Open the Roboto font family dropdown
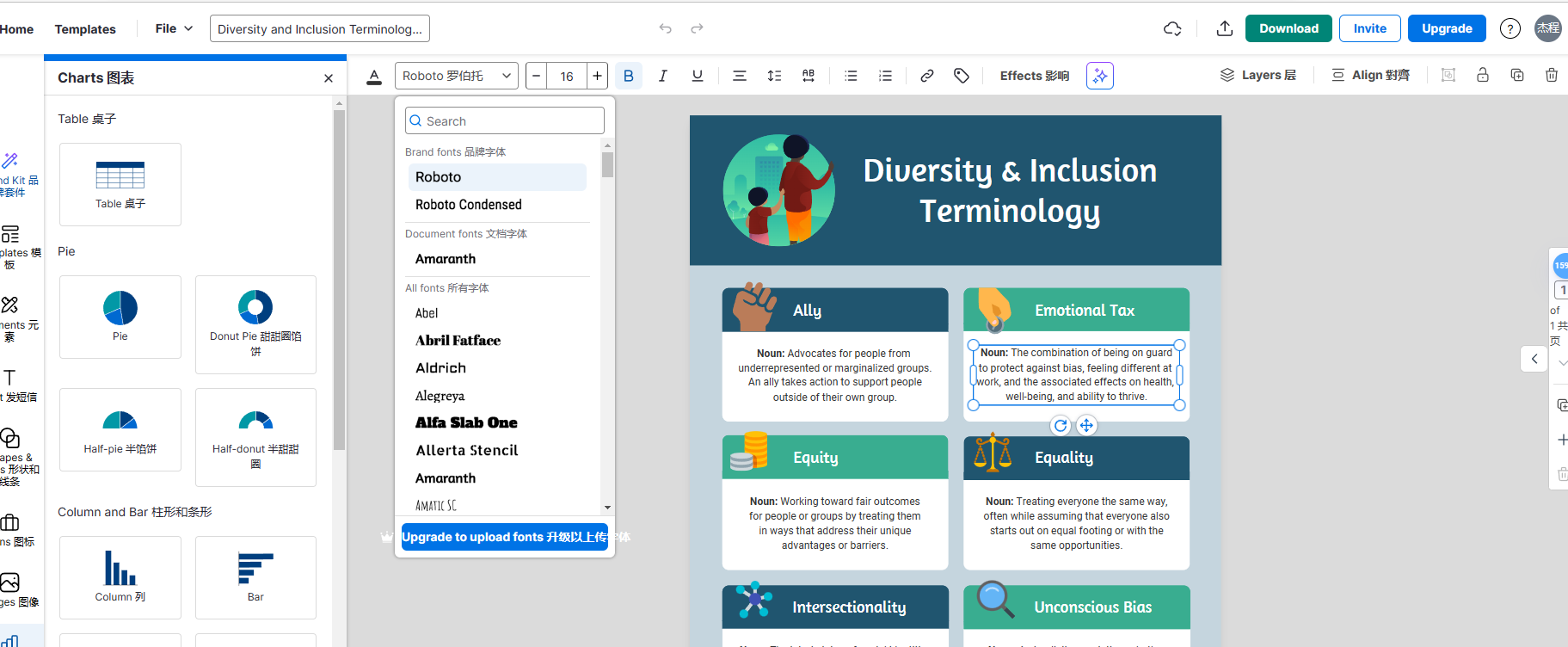 point(457,76)
